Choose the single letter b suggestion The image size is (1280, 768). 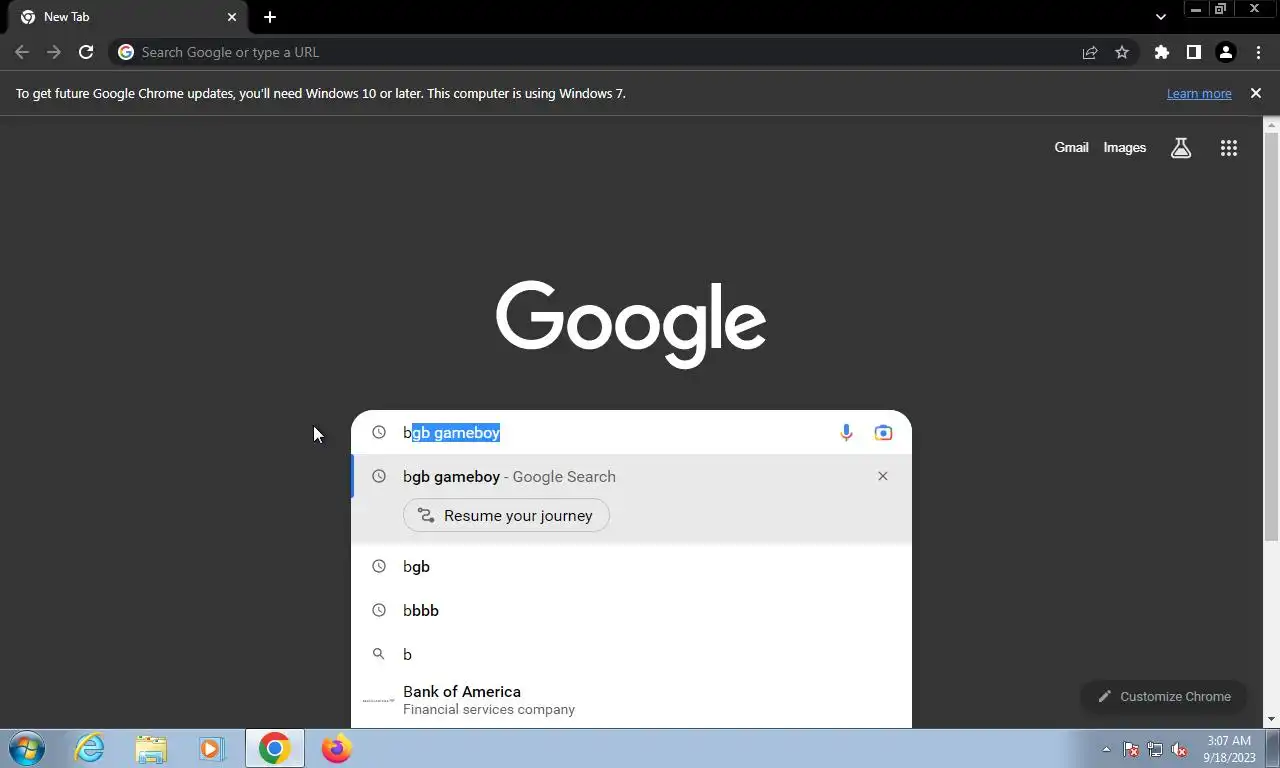[631, 654]
